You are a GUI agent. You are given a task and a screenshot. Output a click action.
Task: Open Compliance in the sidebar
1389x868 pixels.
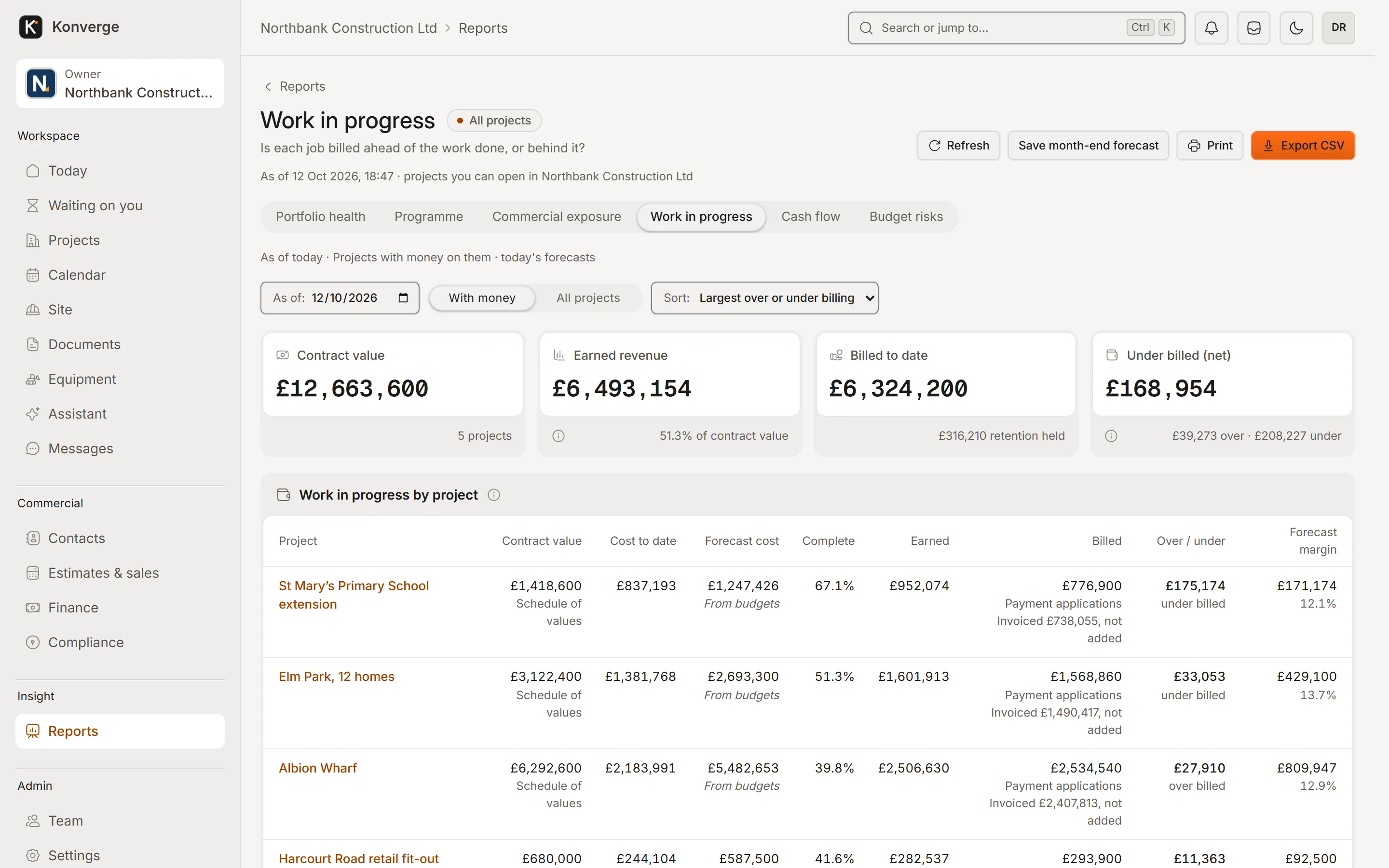(120, 642)
